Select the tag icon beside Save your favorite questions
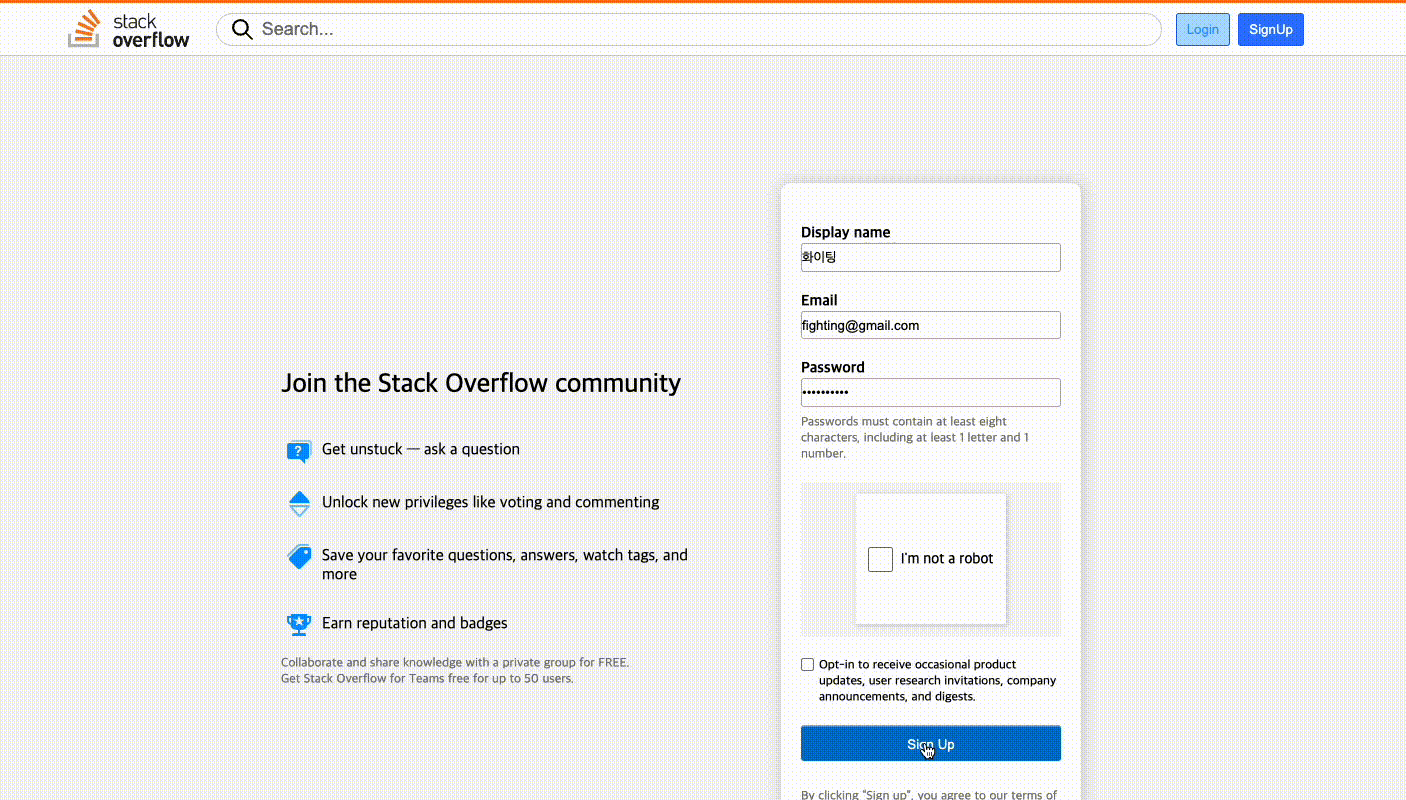Screen dimensions: 1406x800 click(x=299, y=557)
